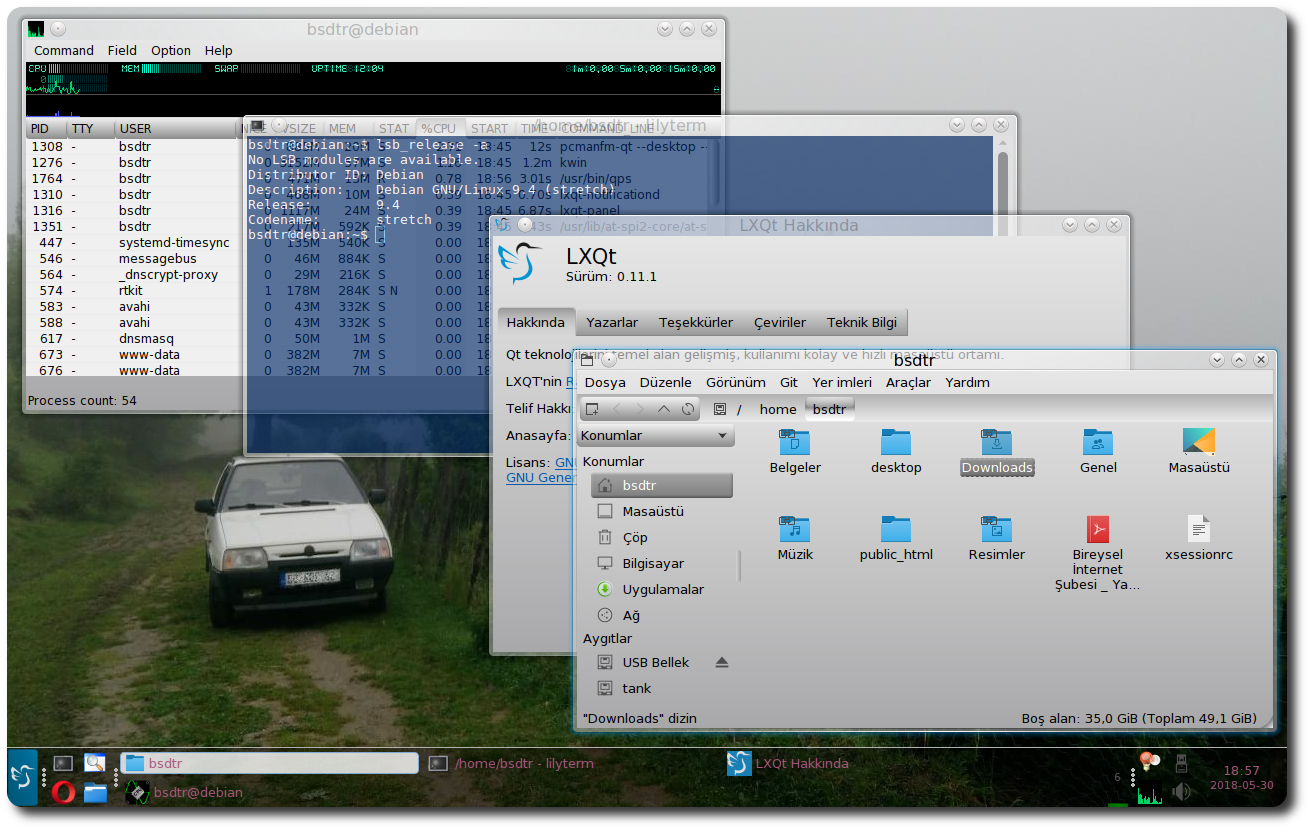
Task: Open Çöp in the sidebar
Action: point(661,537)
